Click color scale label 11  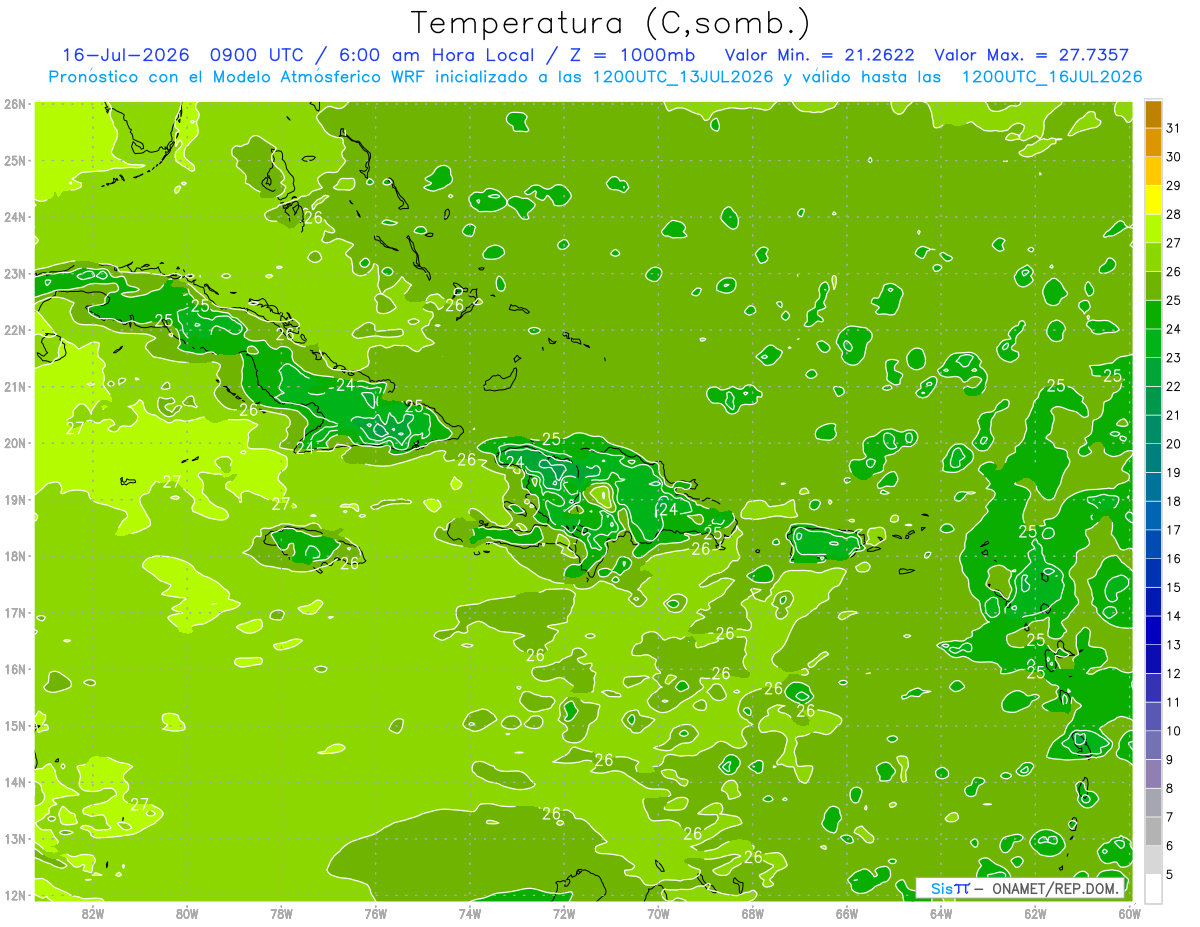click(1173, 702)
